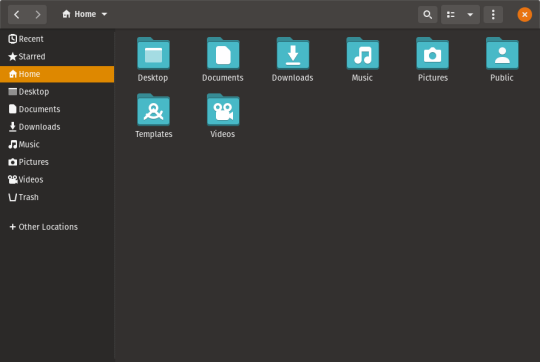Screen dimensions: 540x362
Task: Toggle list view with the view icon
Action: pos(451,14)
